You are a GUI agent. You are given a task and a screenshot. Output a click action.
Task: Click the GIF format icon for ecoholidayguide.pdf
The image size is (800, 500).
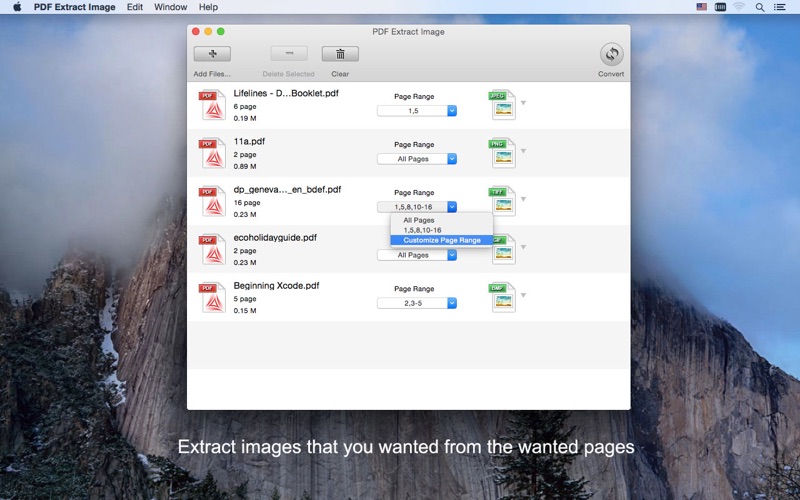click(x=504, y=250)
